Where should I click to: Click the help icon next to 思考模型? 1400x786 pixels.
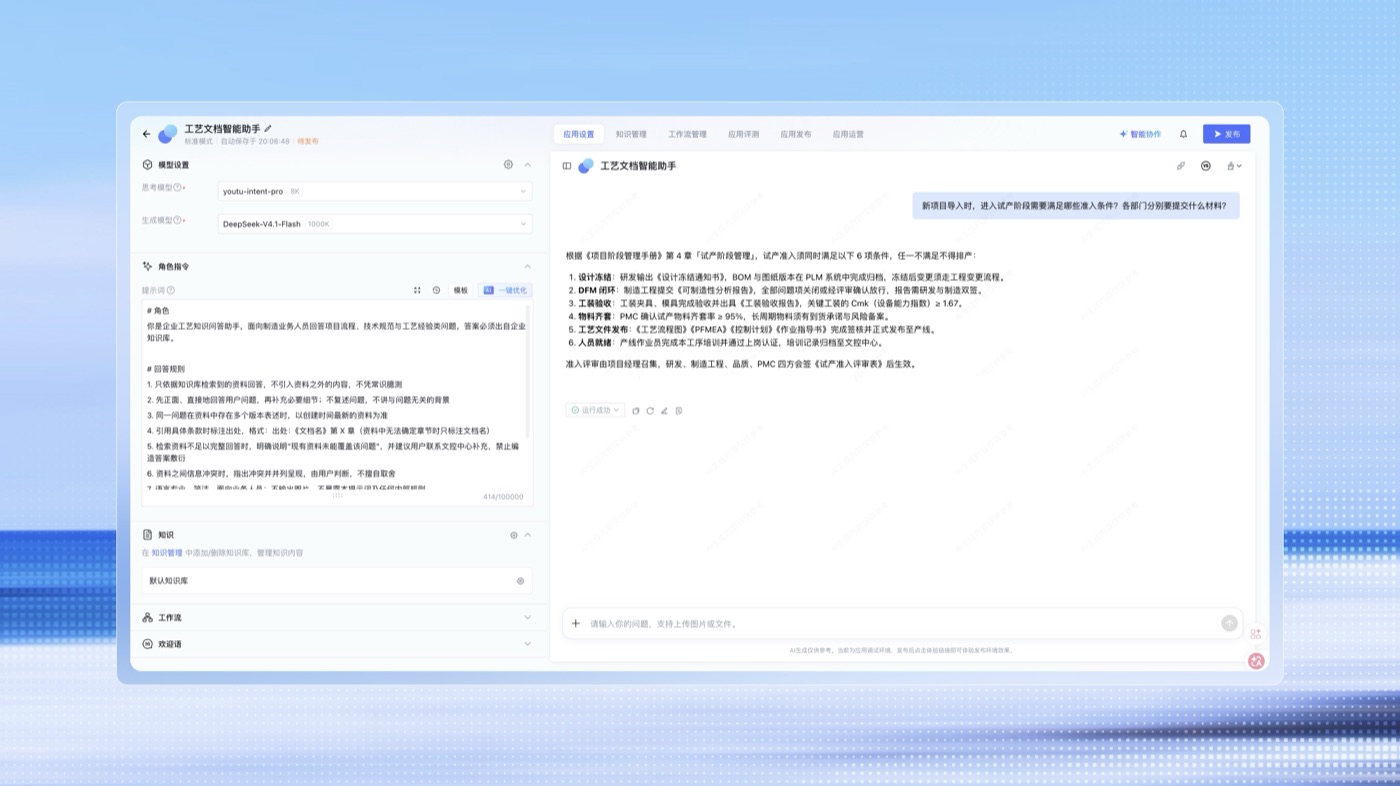coord(178,188)
